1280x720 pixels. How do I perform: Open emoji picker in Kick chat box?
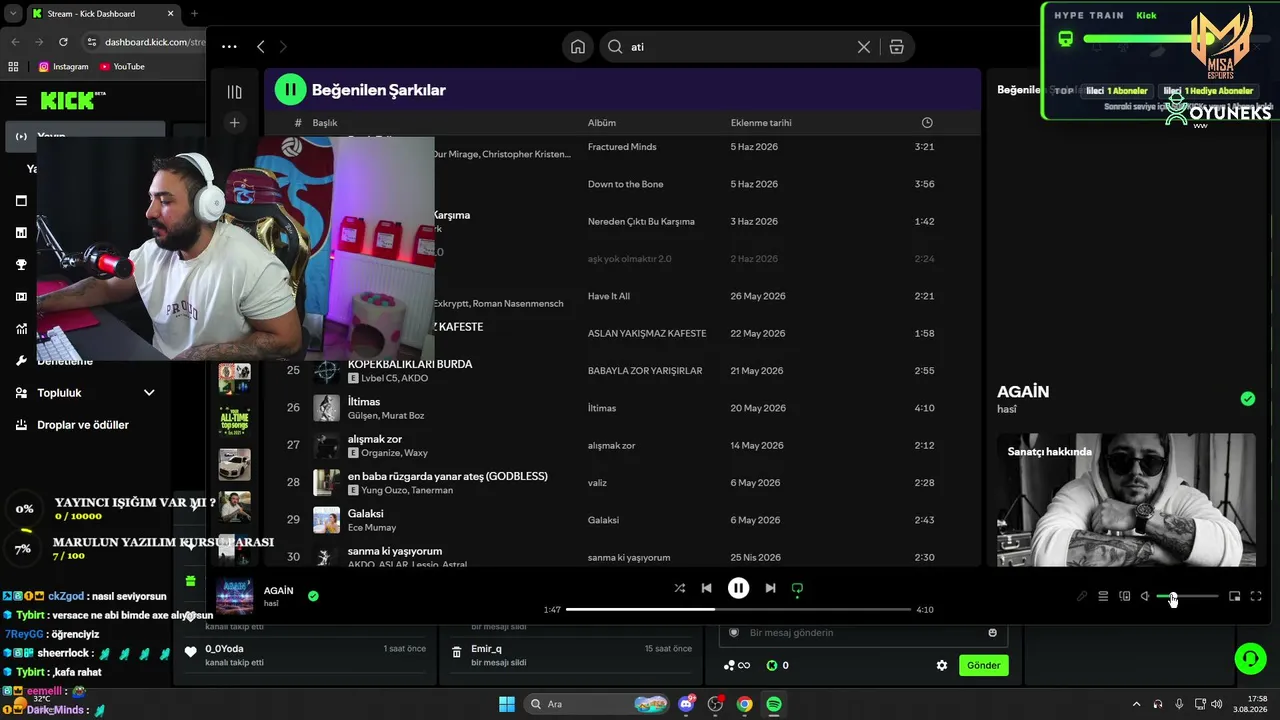point(992,633)
